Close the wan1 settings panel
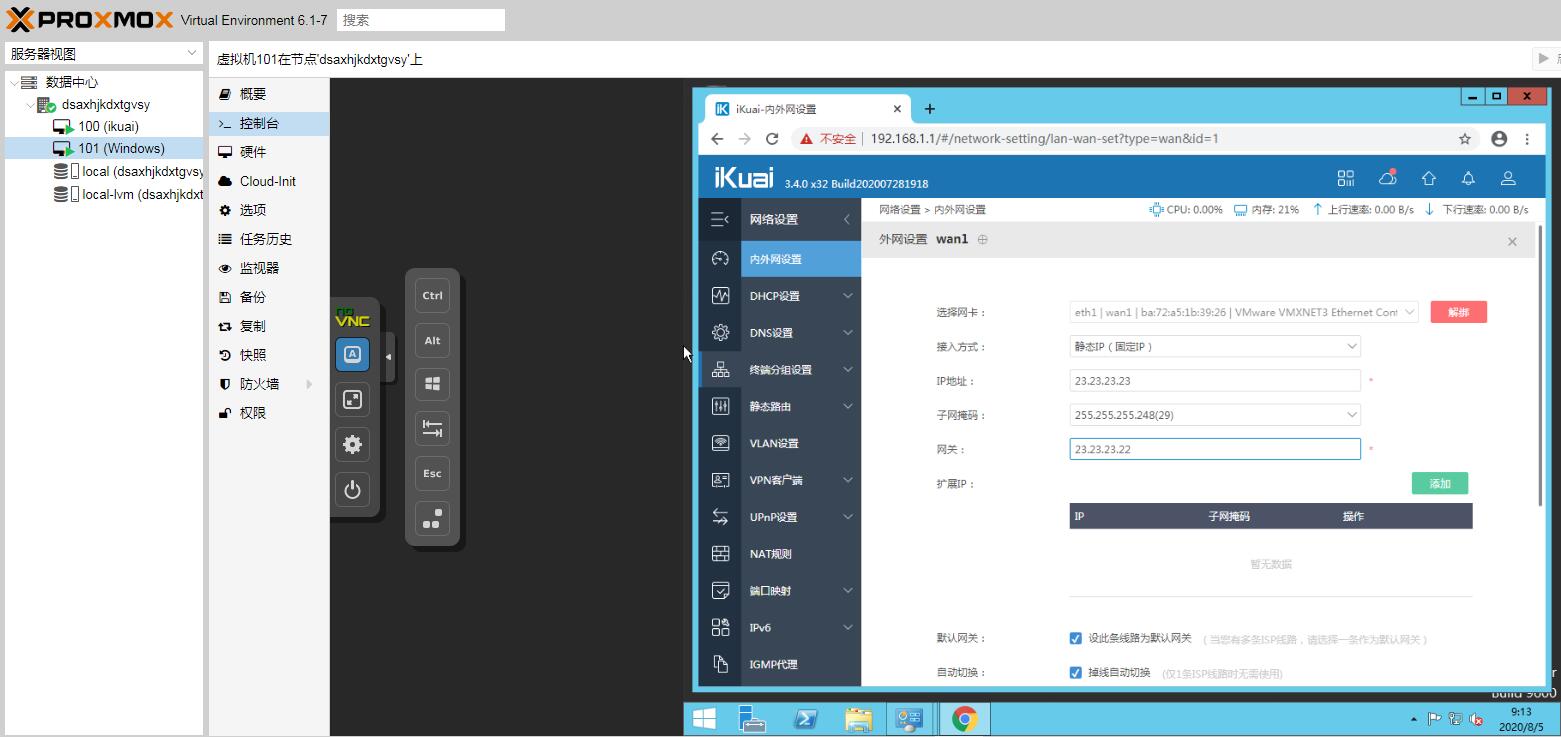This screenshot has width=1561, height=737. click(x=1512, y=242)
